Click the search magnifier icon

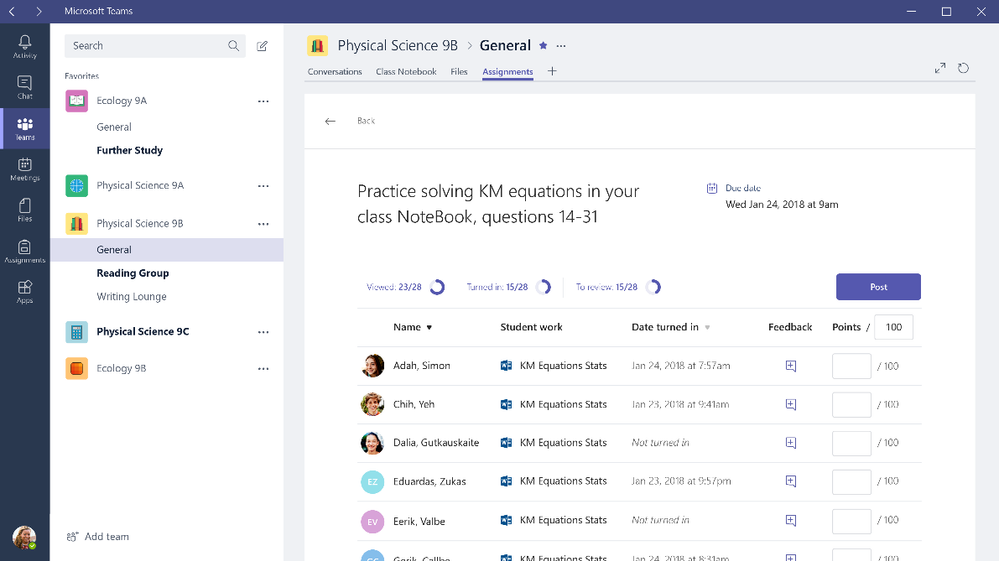click(x=234, y=46)
